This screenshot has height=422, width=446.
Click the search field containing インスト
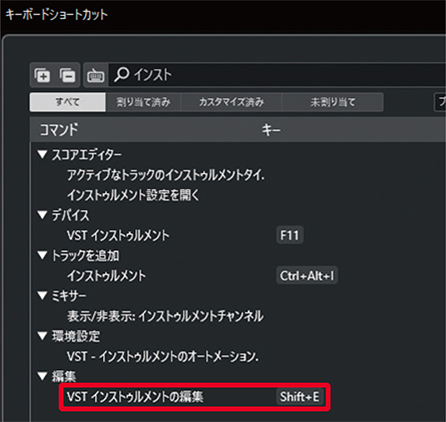pos(278,75)
